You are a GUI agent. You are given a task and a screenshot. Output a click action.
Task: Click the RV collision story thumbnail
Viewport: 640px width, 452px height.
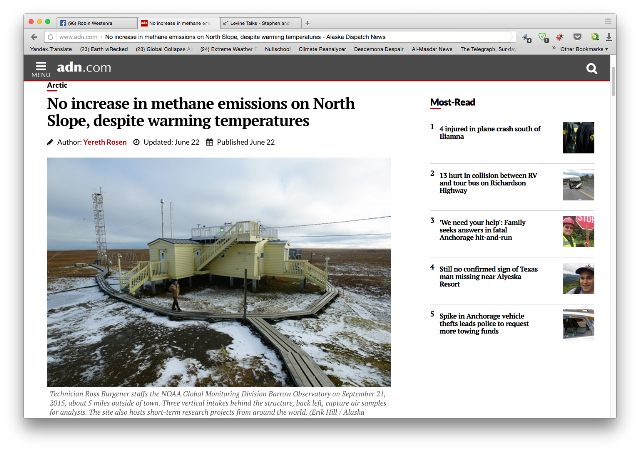(578, 185)
